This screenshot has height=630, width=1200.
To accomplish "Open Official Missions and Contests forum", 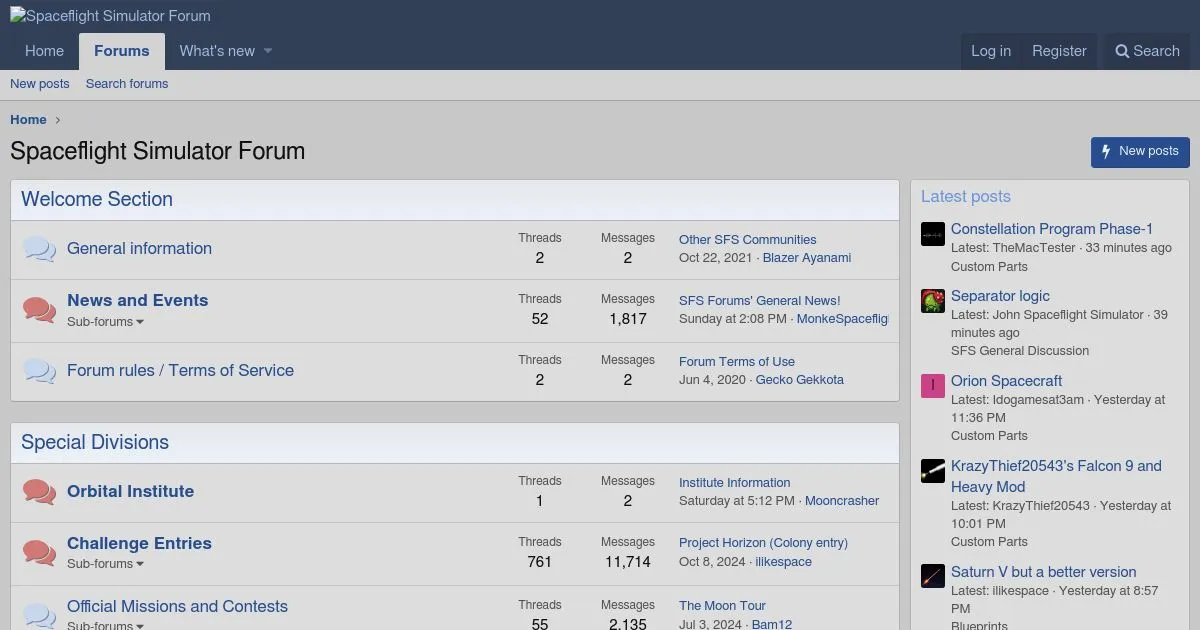I will [x=177, y=606].
